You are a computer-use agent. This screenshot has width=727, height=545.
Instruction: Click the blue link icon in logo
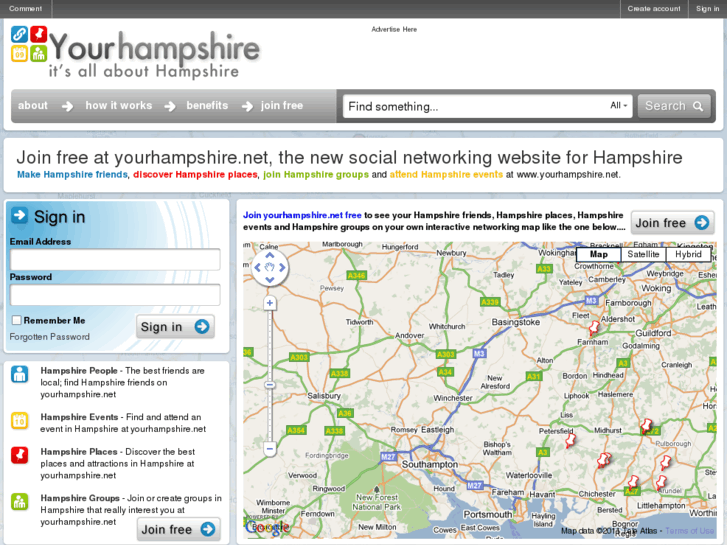pos(19,34)
